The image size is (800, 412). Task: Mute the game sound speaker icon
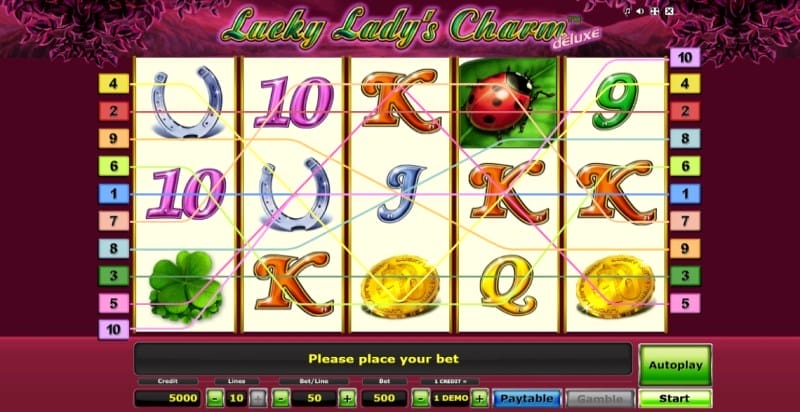(640, 11)
